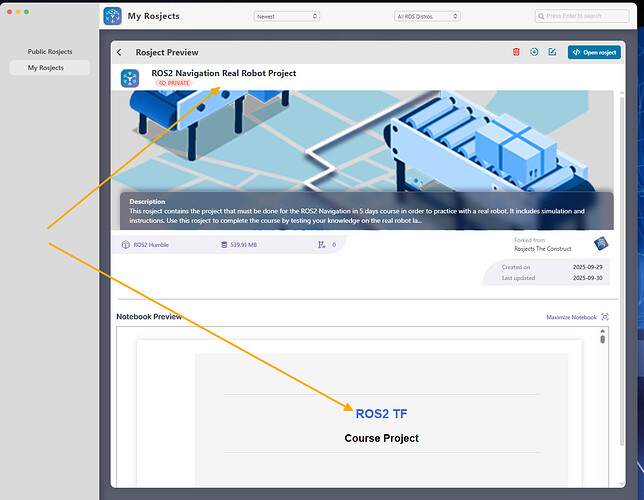Image resolution: width=644 pixels, height=500 pixels.
Task: Click the Rosjects The Construct avatar
Action: click(601, 244)
